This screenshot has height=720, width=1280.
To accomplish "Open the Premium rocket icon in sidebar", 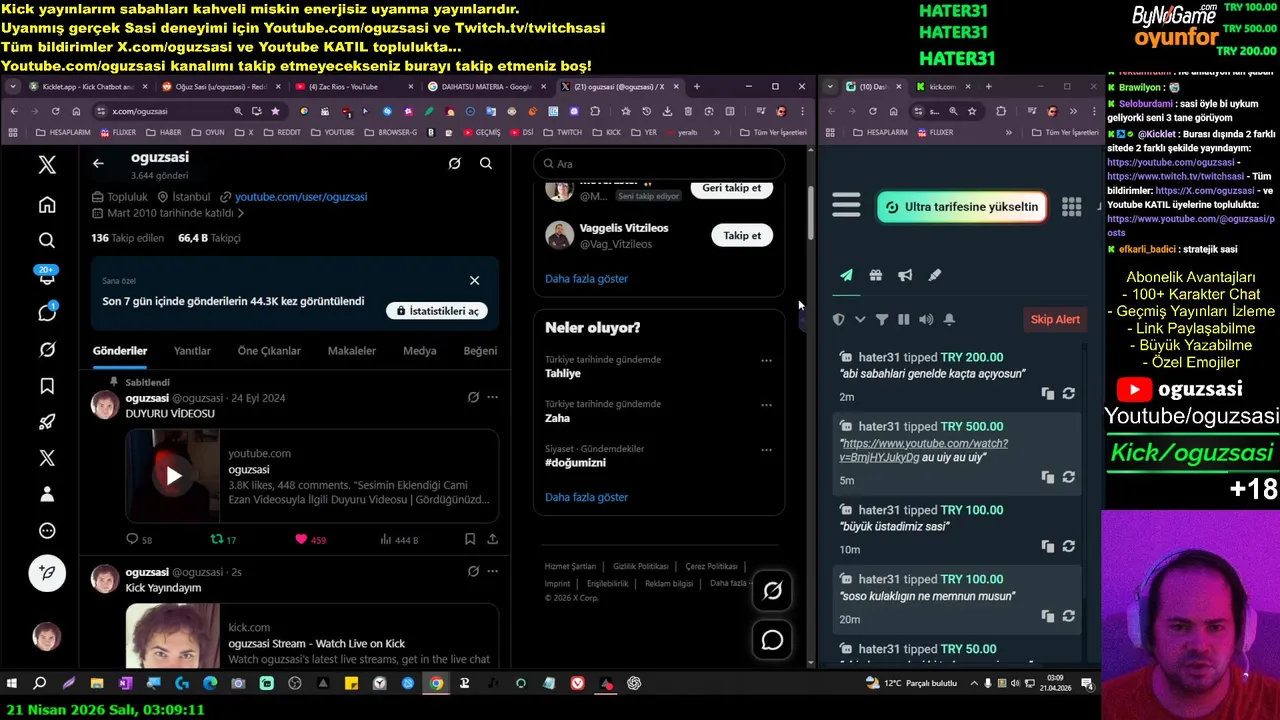I will pos(47,422).
